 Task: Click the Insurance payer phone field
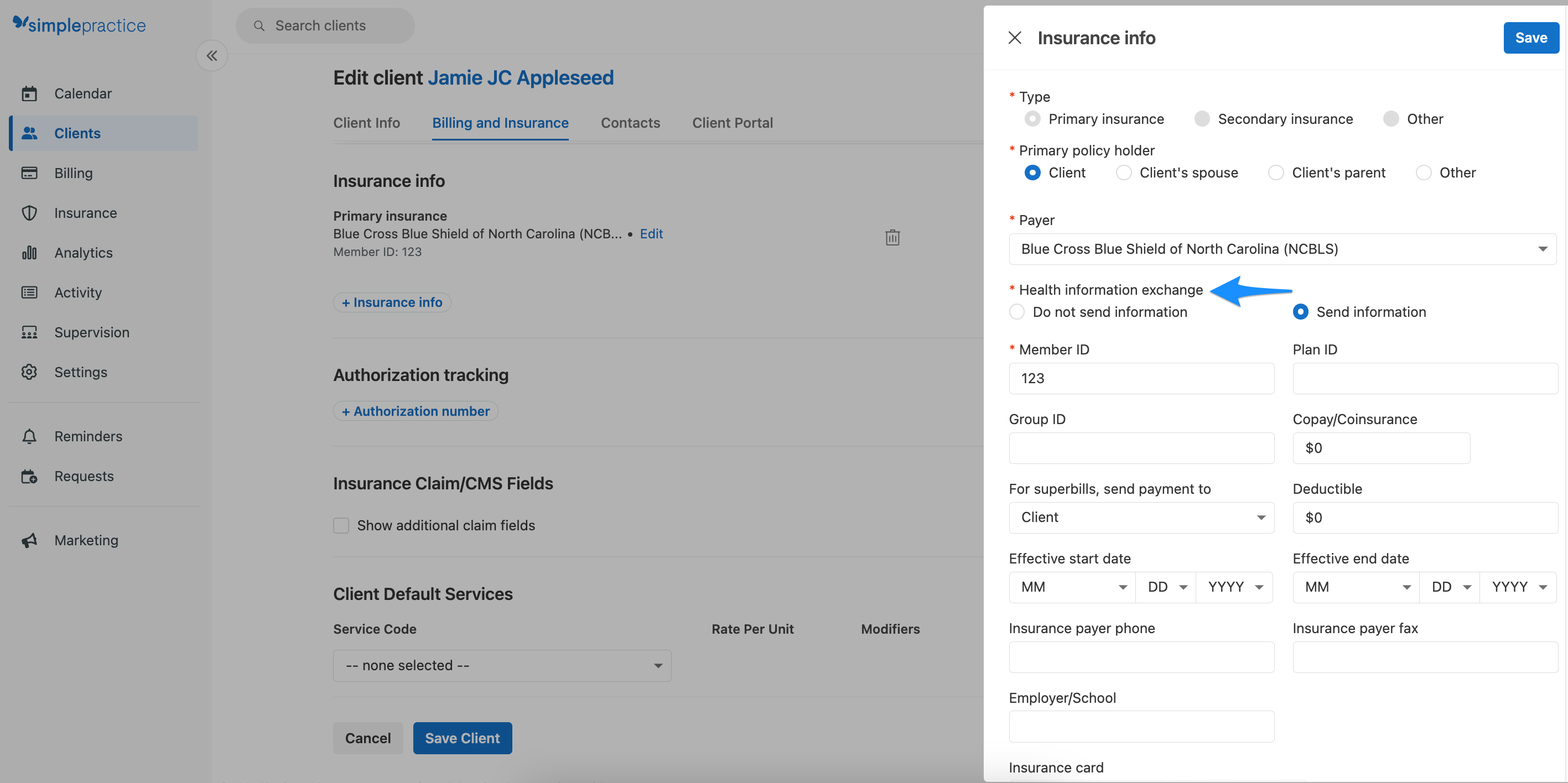tap(1141, 657)
